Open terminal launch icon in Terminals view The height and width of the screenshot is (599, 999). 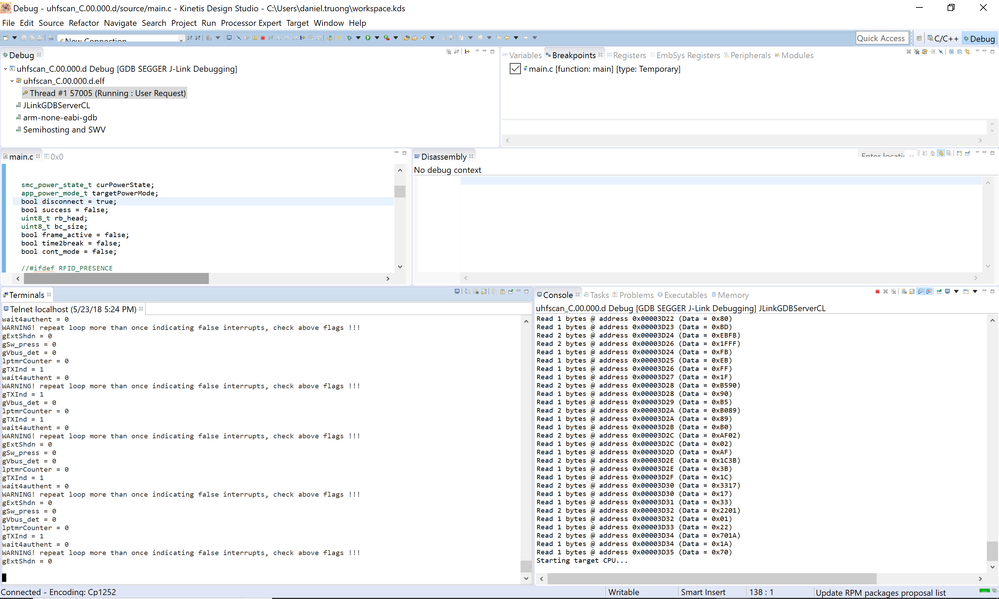coord(457,291)
